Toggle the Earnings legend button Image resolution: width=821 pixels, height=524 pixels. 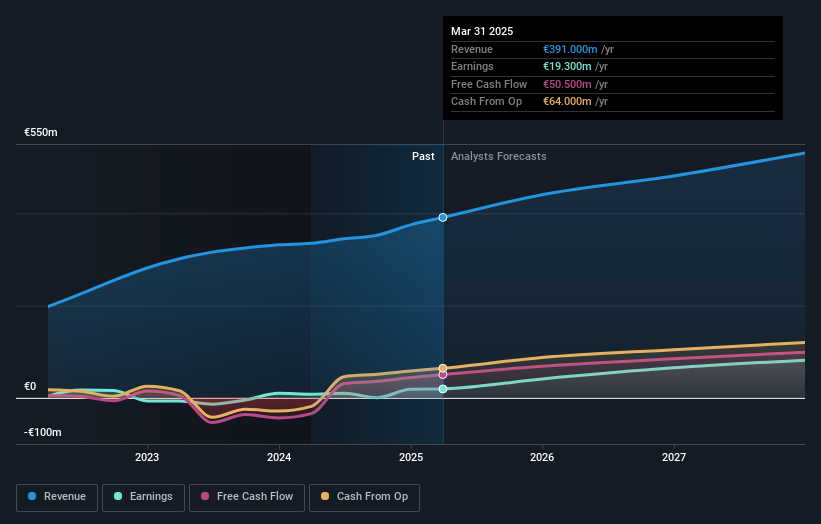[x=143, y=497]
